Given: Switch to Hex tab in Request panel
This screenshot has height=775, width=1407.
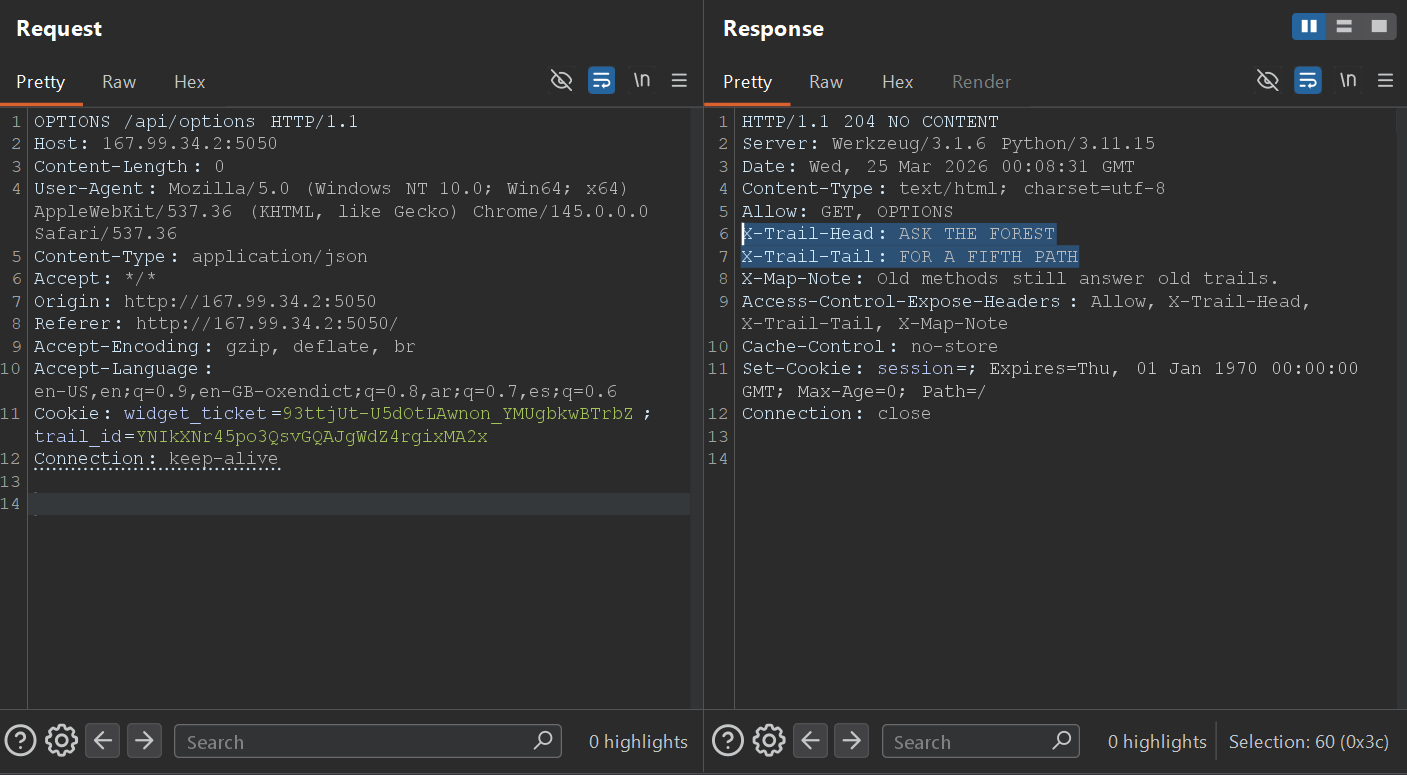Looking at the screenshot, I should pyautogui.click(x=189, y=82).
